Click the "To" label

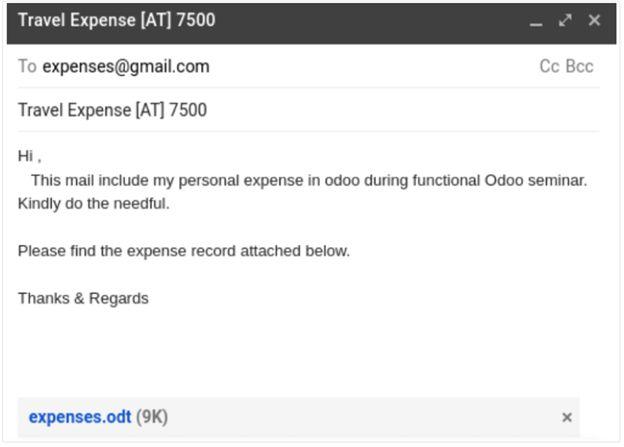tap(27, 67)
